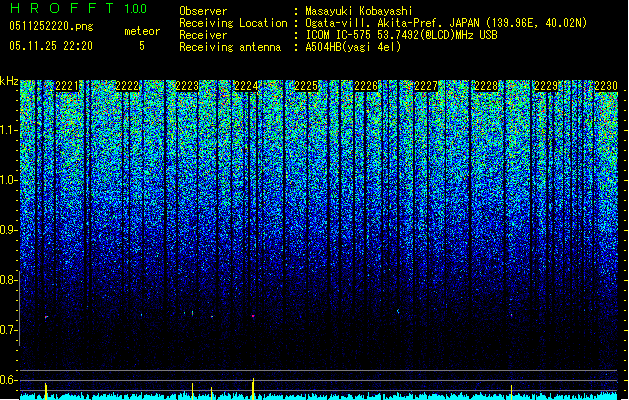Click the yellow 'meteor' label
This screenshot has height=400, width=629.
pyautogui.click(x=142, y=31)
